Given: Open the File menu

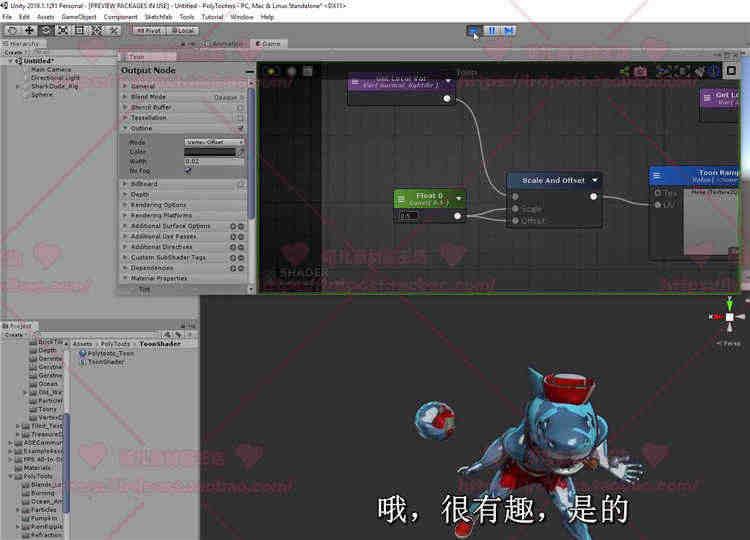Looking at the screenshot, I should [7, 17].
